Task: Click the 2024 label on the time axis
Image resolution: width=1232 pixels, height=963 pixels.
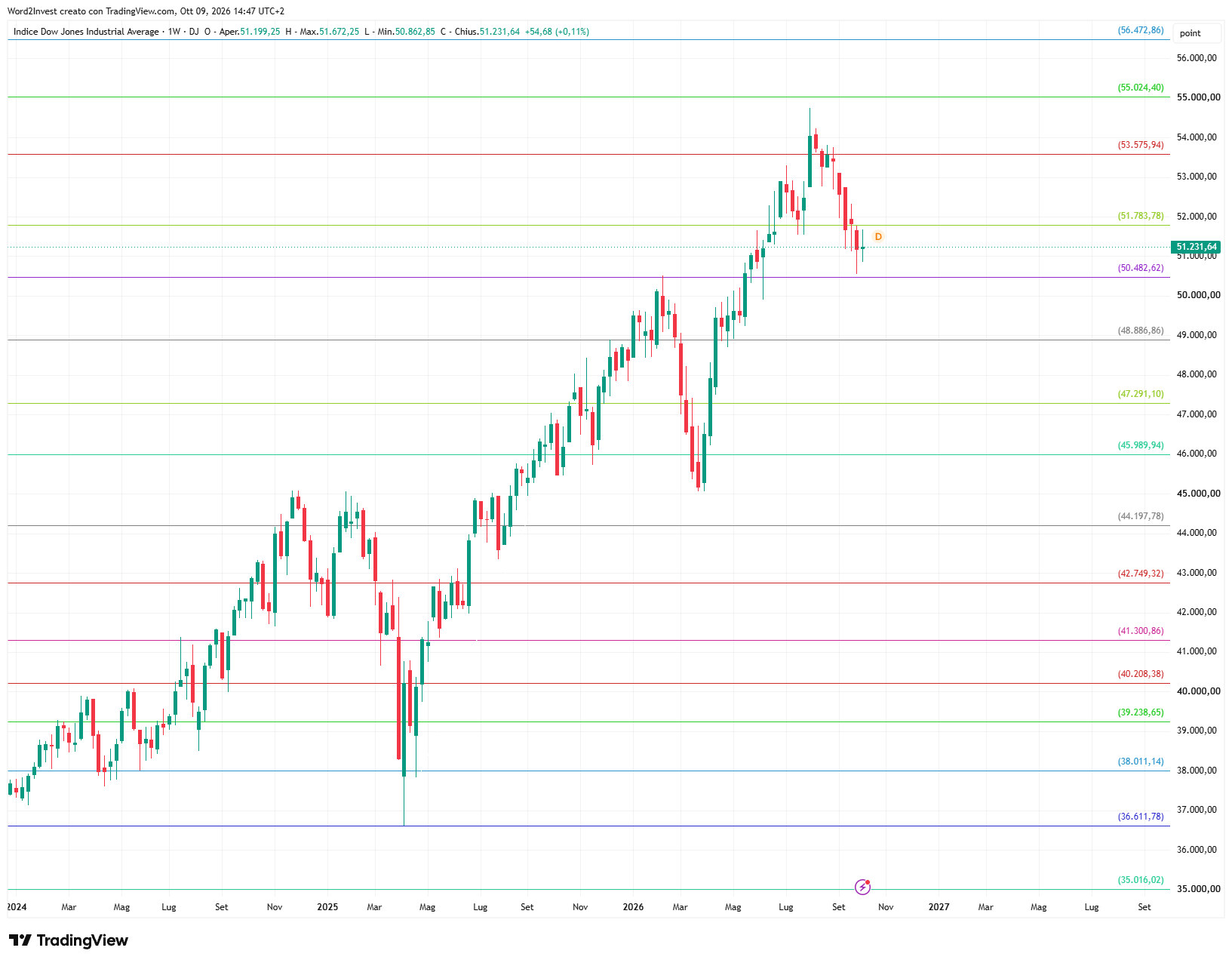Action: click(x=17, y=907)
